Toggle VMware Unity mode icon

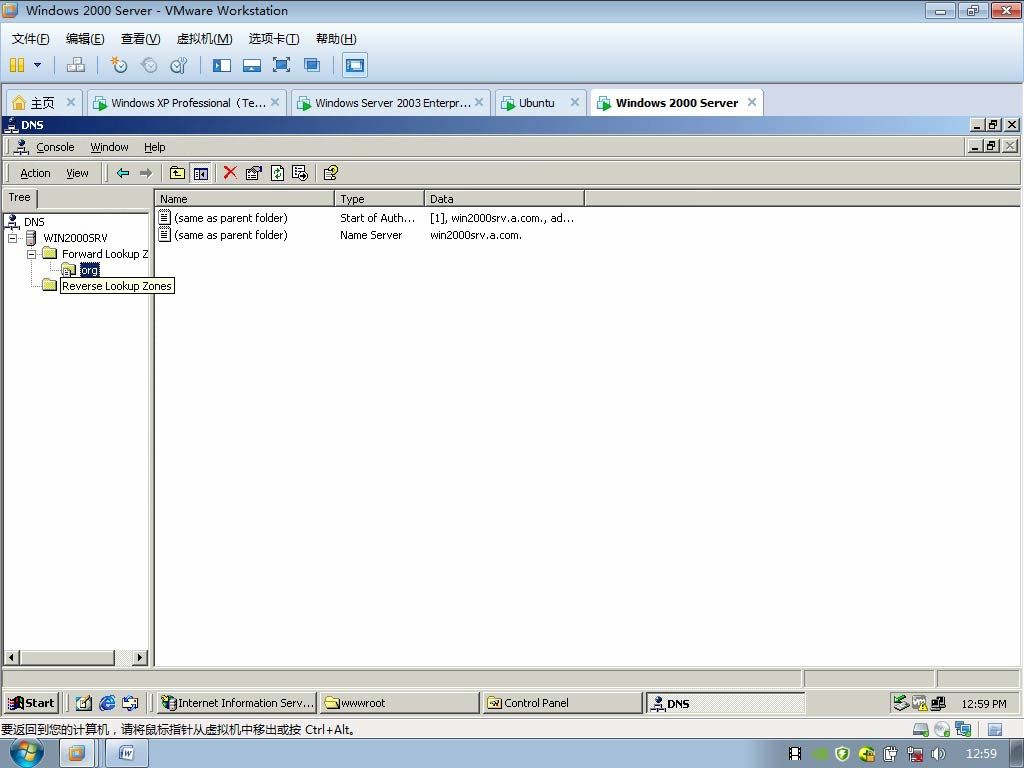coord(312,65)
